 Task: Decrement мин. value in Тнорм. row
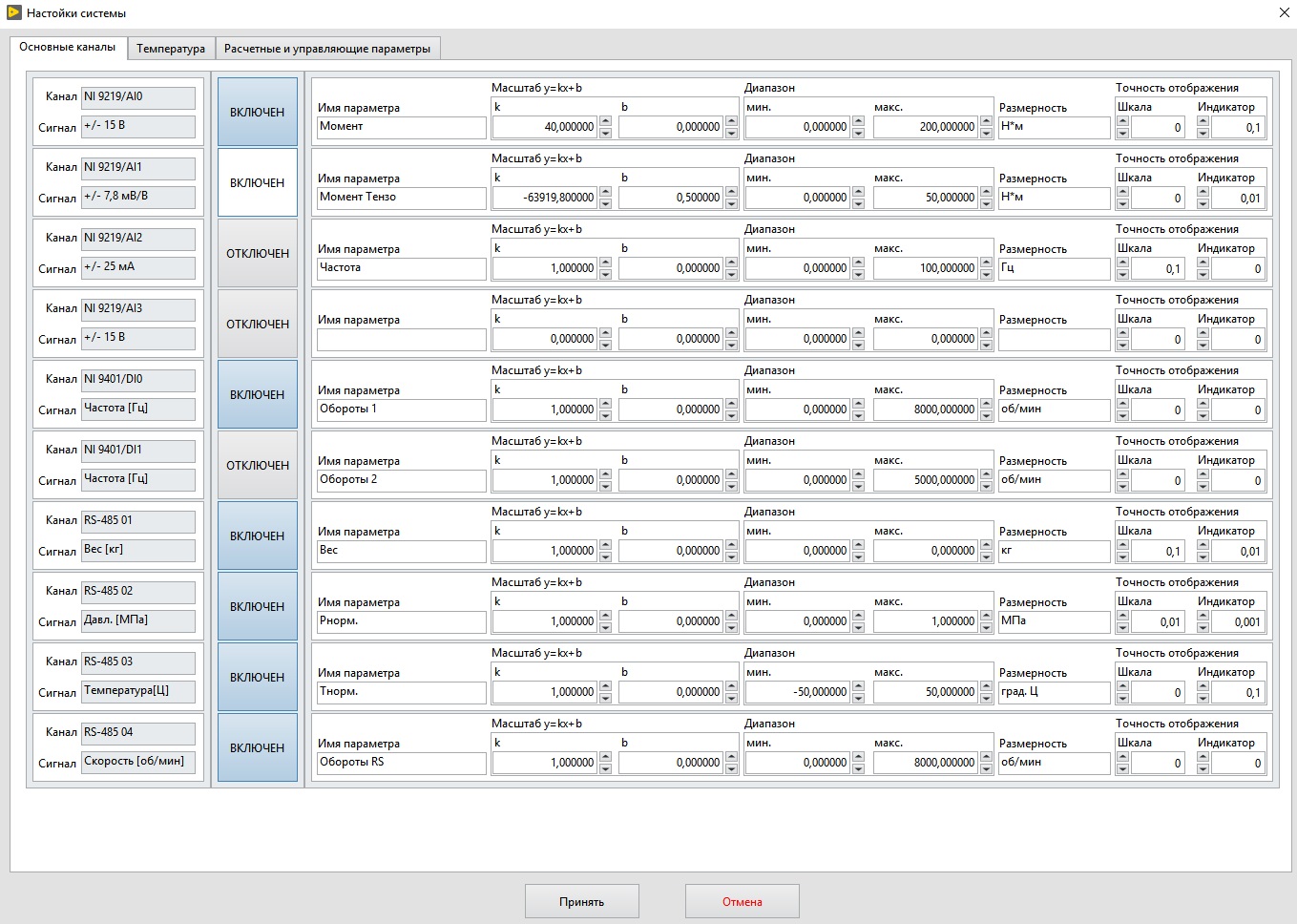pos(858,697)
